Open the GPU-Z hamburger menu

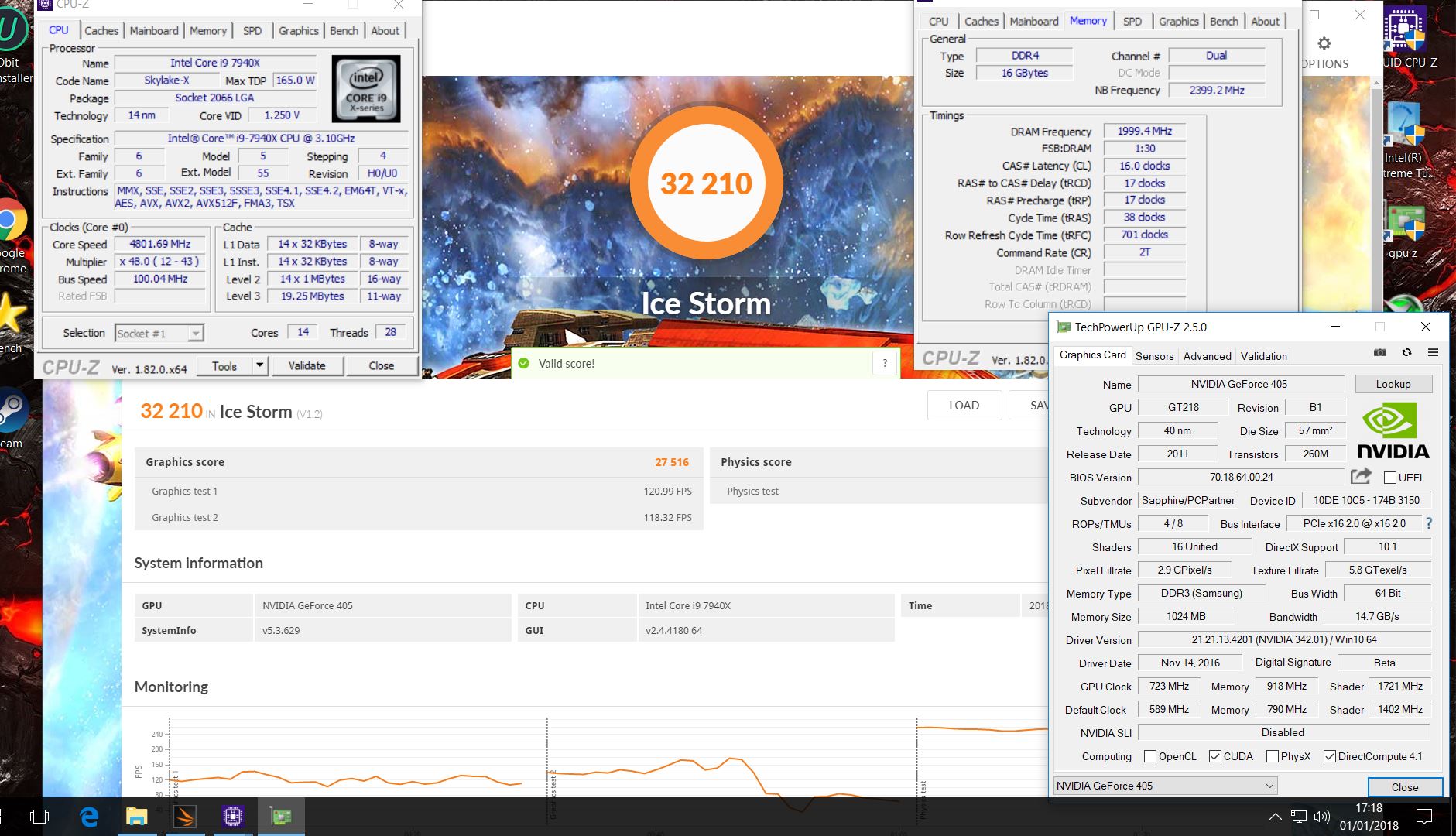1433,353
